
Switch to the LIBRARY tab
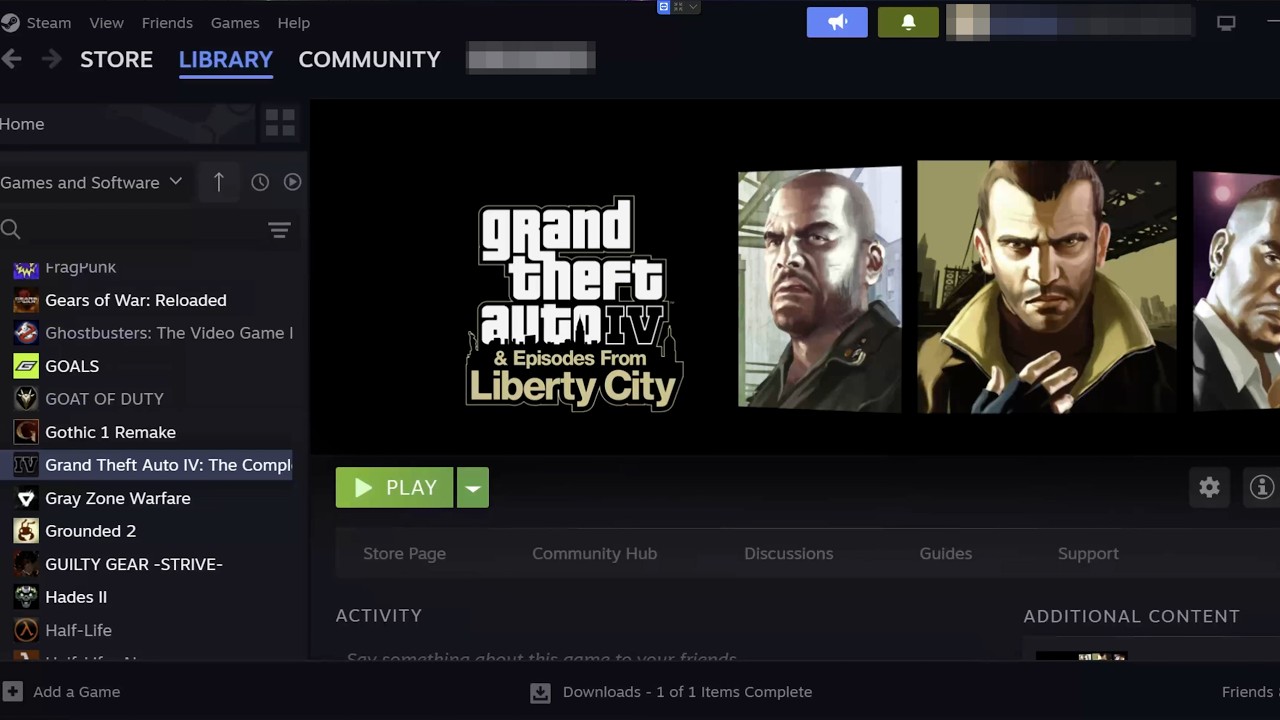225,59
